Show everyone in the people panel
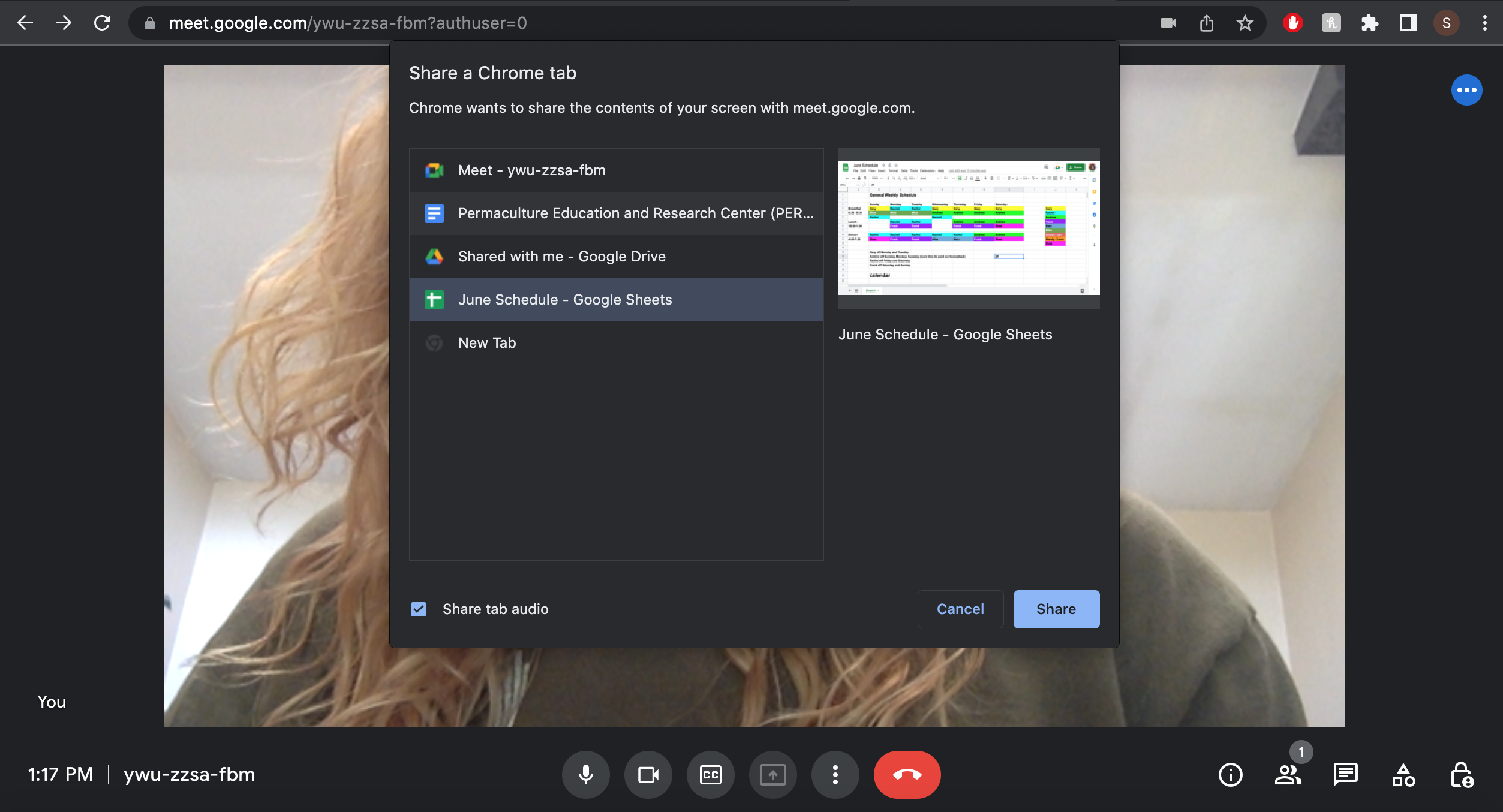The height and width of the screenshot is (812, 1503). pyautogui.click(x=1288, y=774)
